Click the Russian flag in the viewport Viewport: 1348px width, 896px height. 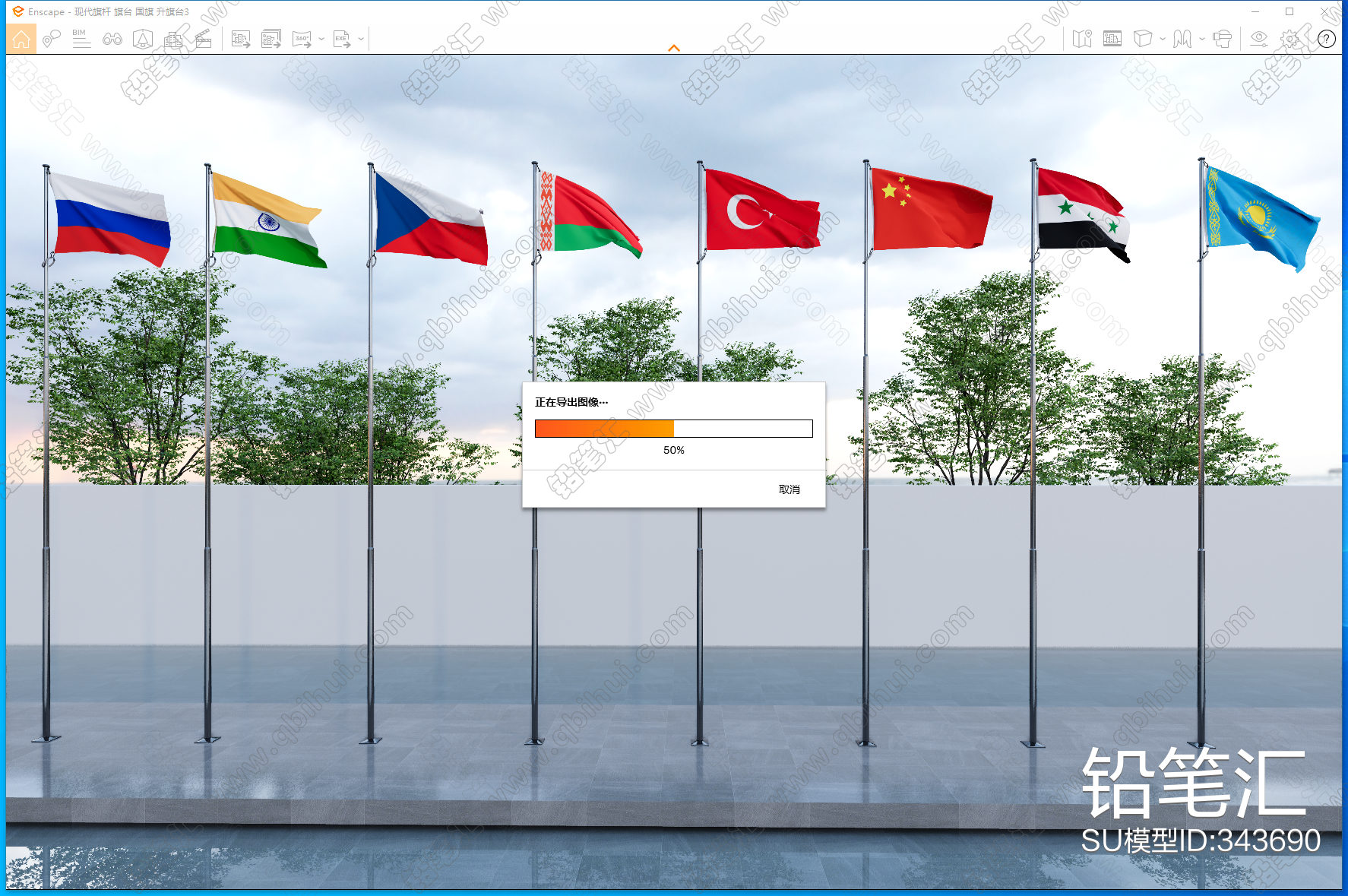[110, 219]
